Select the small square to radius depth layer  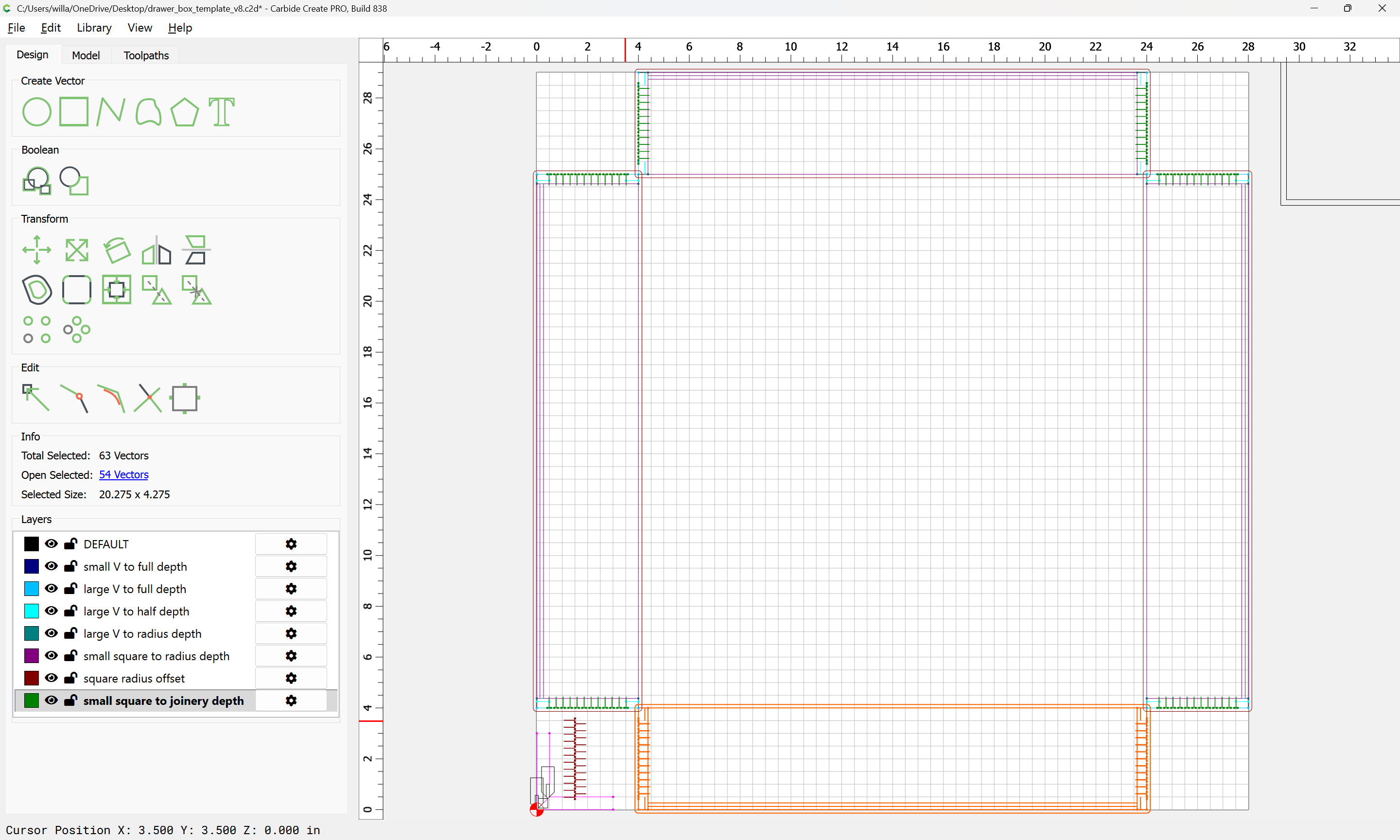156,655
